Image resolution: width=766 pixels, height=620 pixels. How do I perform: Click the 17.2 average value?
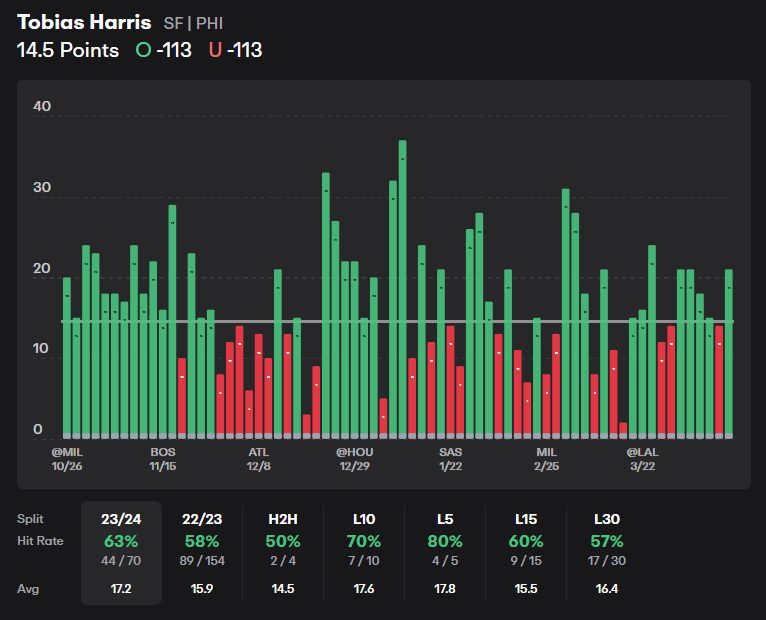click(x=121, y=589)
